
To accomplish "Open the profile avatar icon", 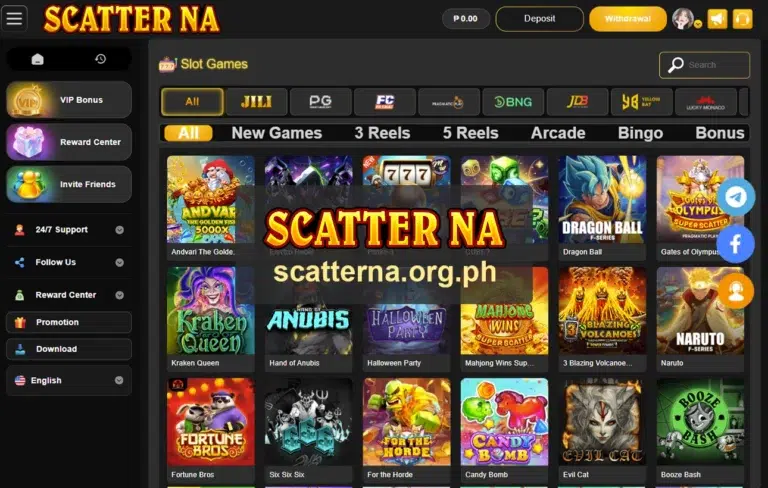I will pos(683,19).
